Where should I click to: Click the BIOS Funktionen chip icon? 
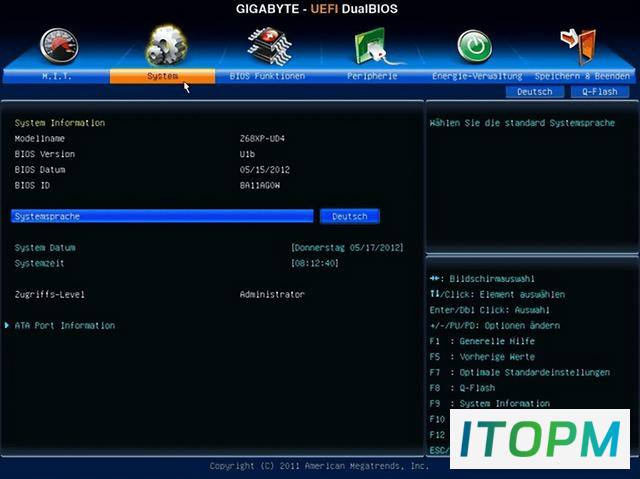pos(269,46)
